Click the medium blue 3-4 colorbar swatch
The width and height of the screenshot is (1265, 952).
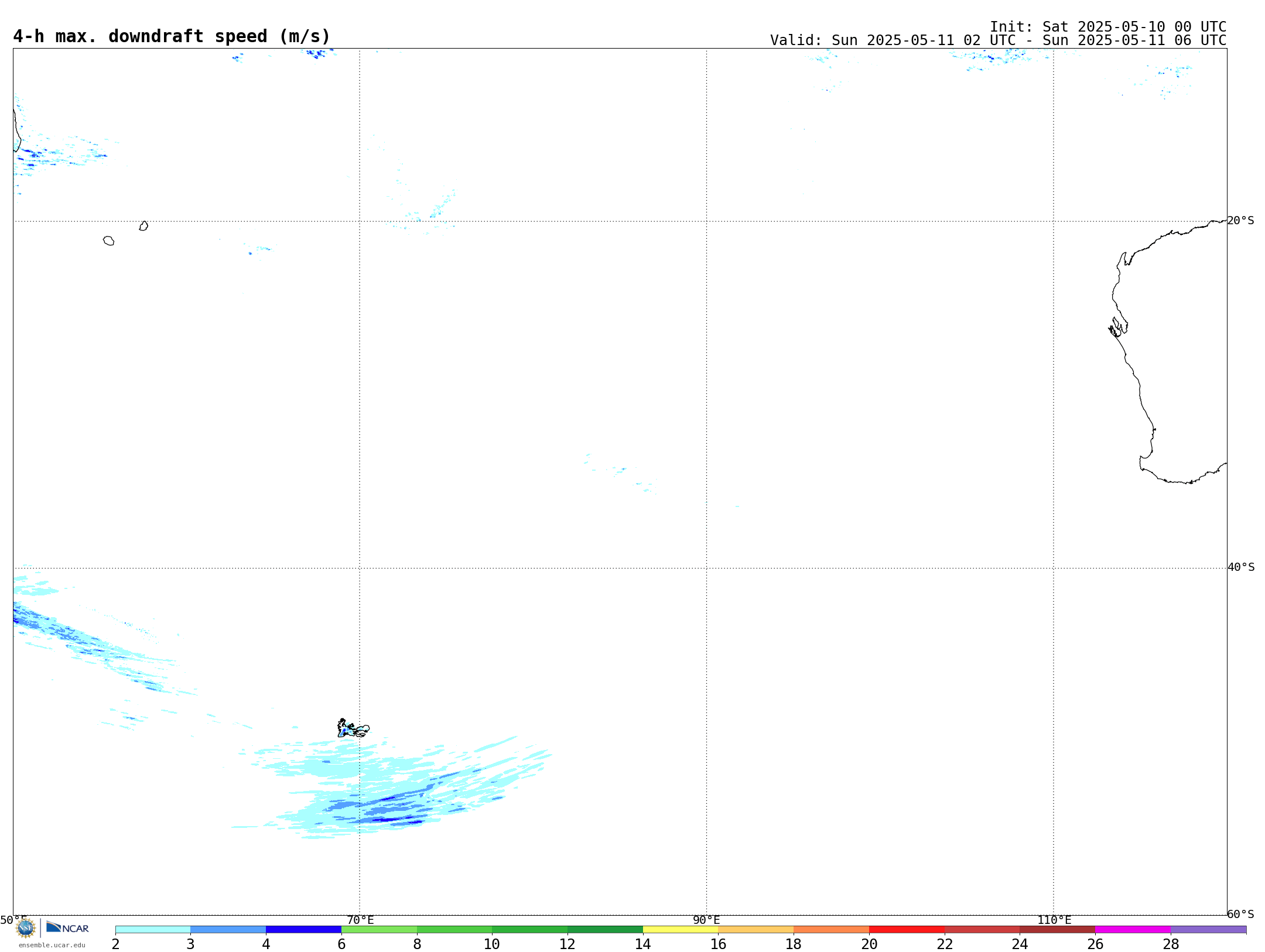228,929
